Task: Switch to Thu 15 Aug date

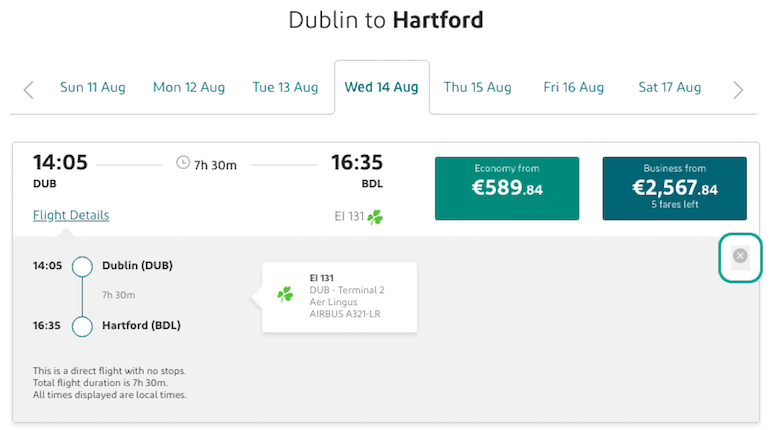Action: coord(478,87)
